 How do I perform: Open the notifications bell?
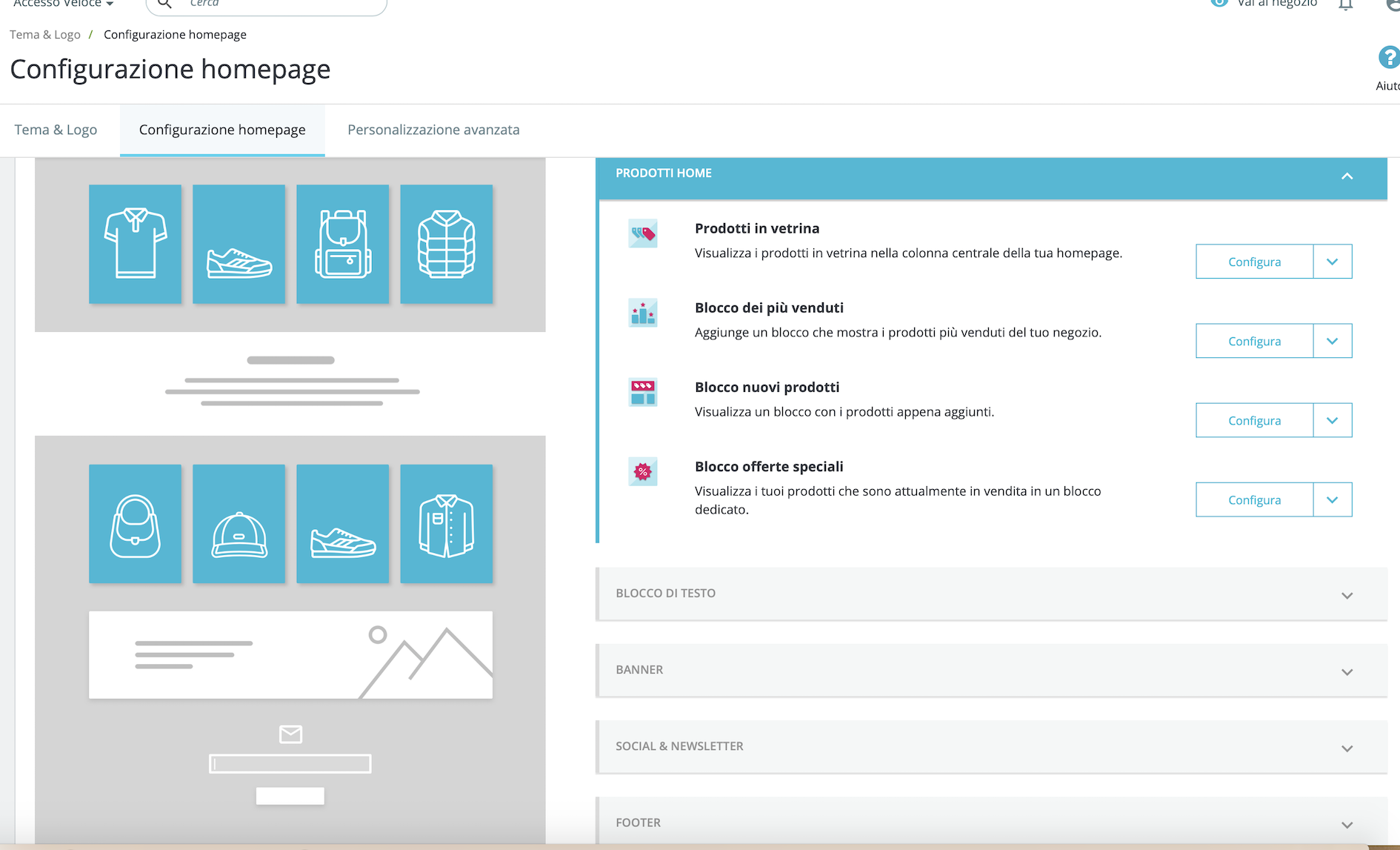1346,4
